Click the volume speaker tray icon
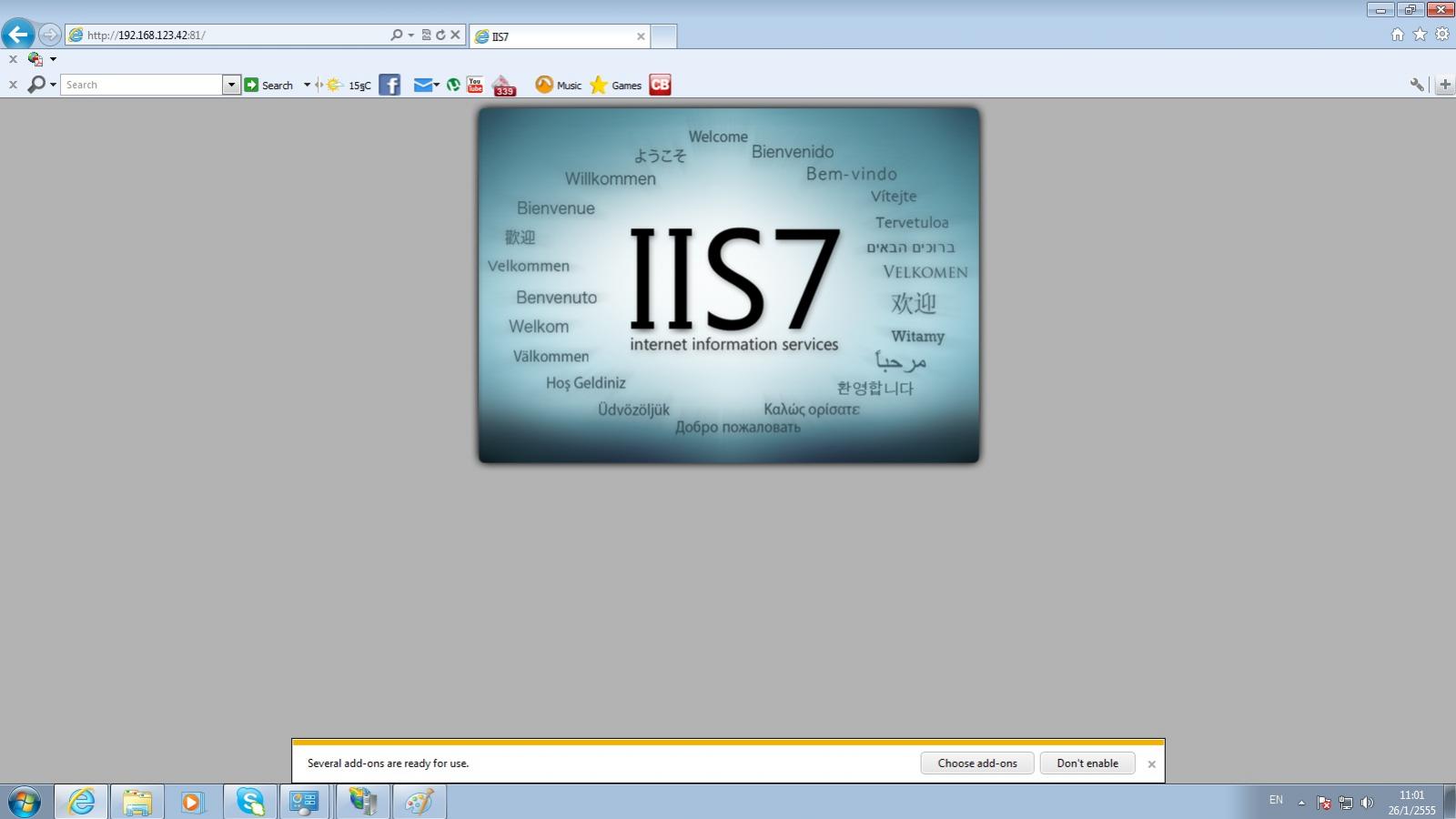Image resolution: width=1456 pixels, height=819 pixels. tap(1366, 803)
